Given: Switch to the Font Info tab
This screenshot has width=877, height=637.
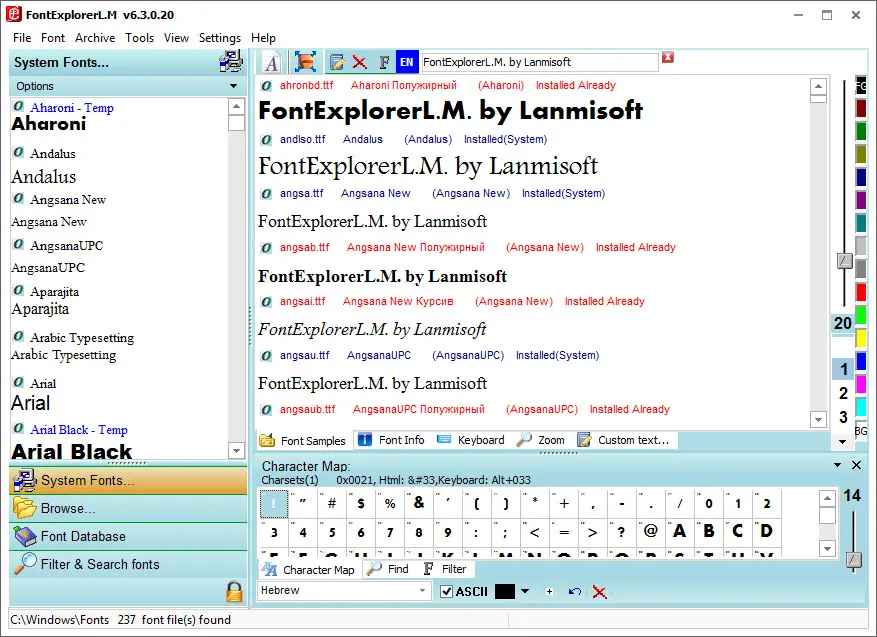Looking at the screenshot, I should pos(391,440).
